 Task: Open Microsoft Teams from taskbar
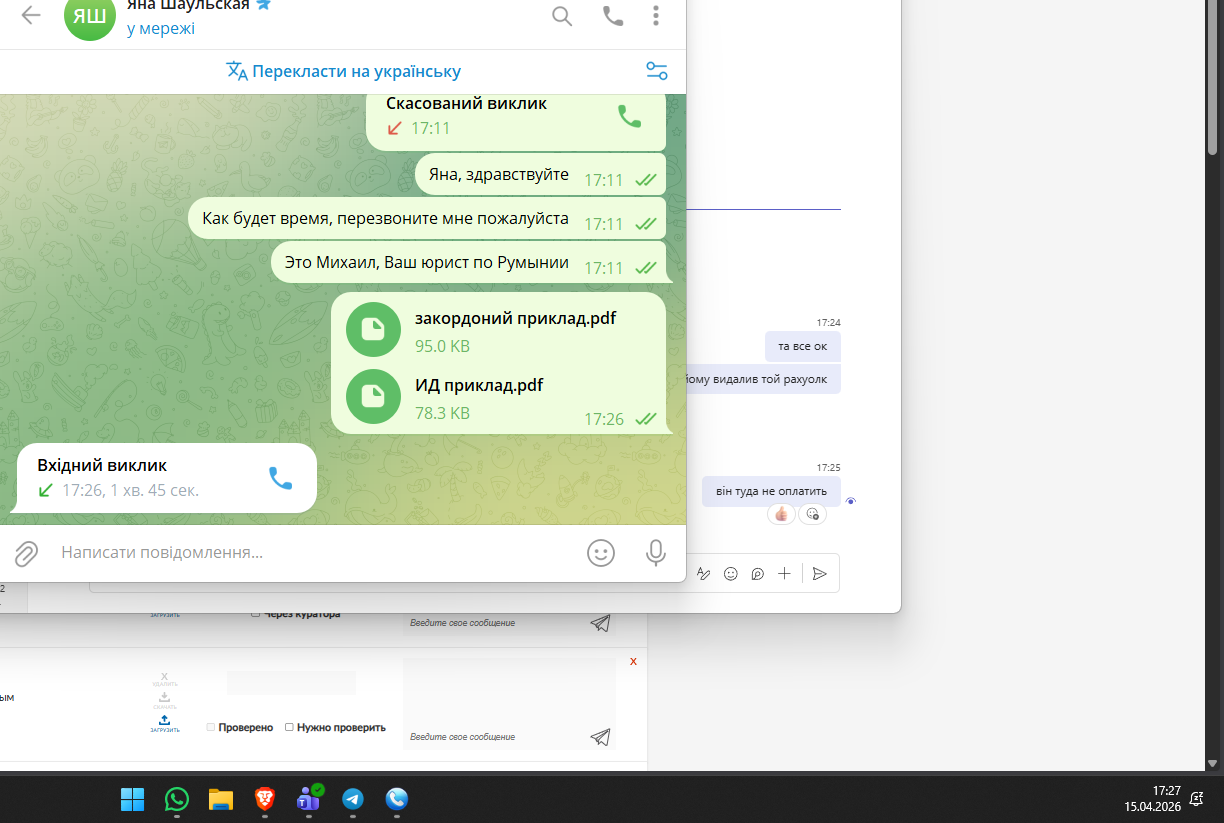click(x=309, y=799)
